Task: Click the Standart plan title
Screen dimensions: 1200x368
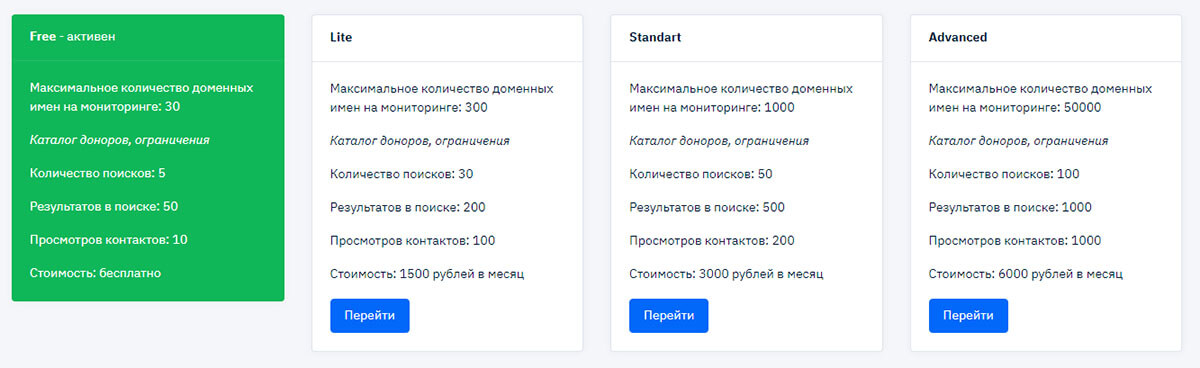Action: coord(655,37)
